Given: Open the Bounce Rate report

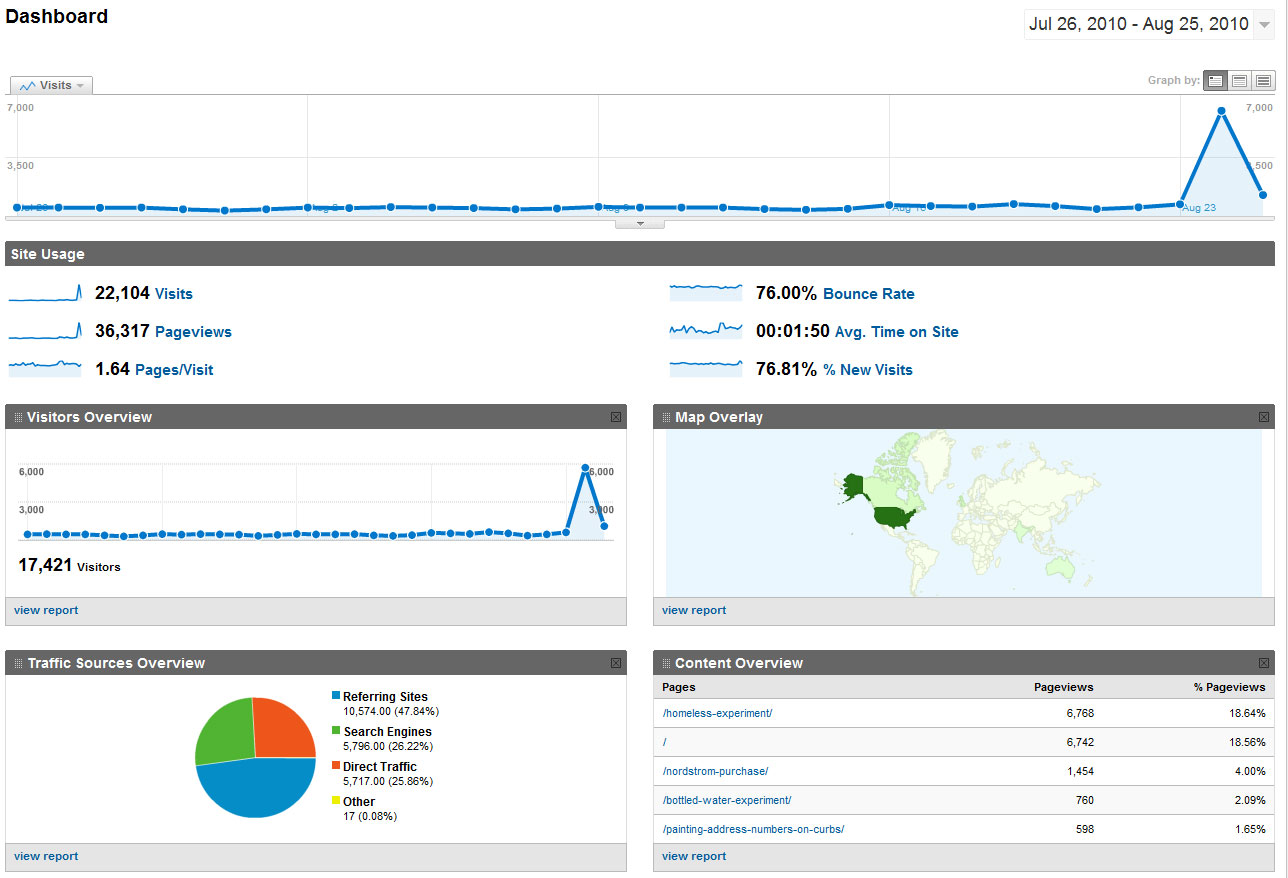Looking at the screenshot, I should (868, 294).
